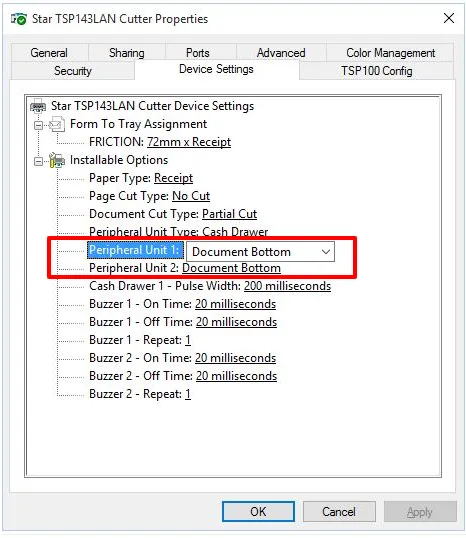Select Buzzer 1 On Time 20 milliseconds

235,304
